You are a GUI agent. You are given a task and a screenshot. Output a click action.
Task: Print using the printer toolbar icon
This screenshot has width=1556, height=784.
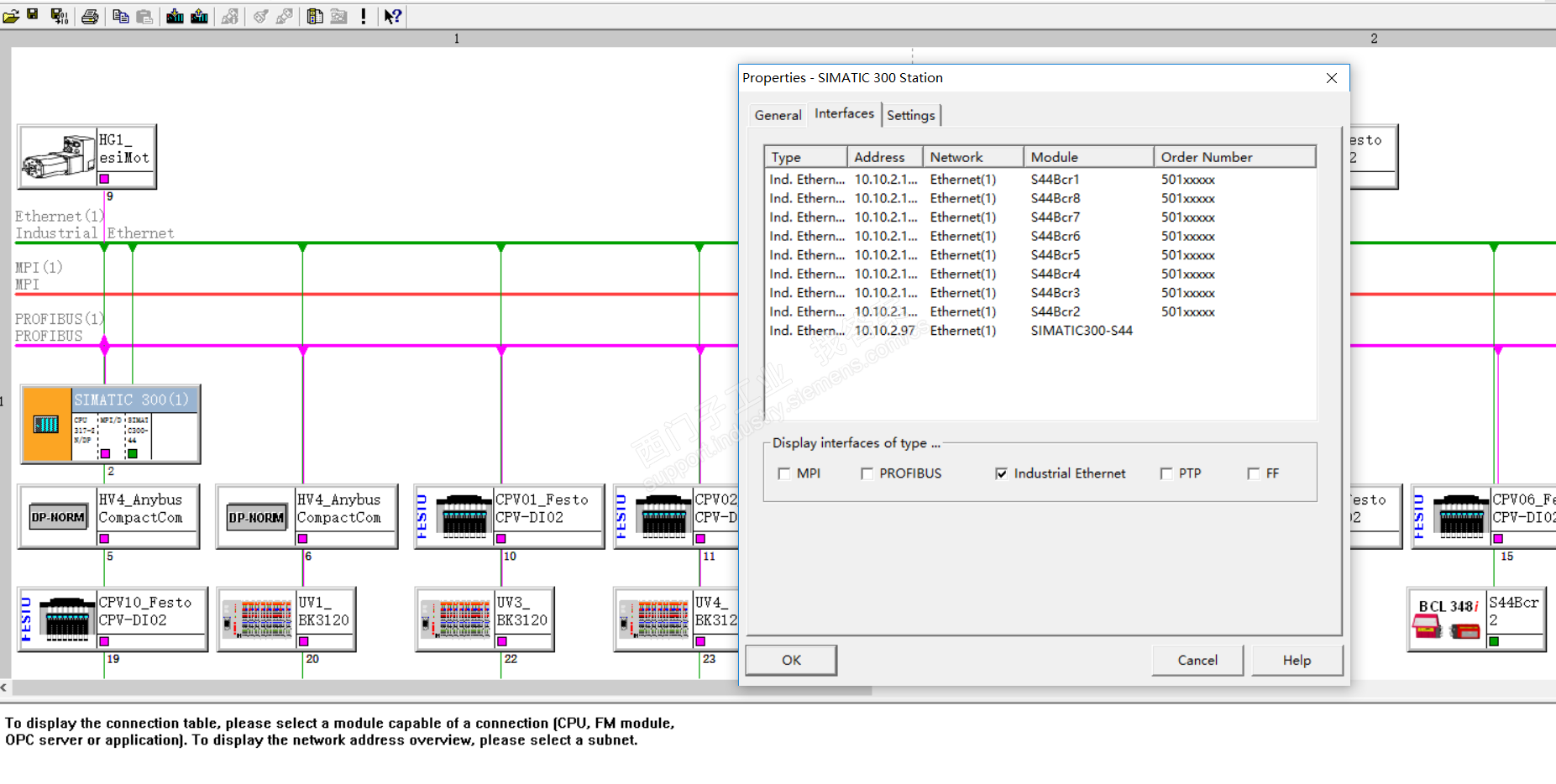click(90, 16)
